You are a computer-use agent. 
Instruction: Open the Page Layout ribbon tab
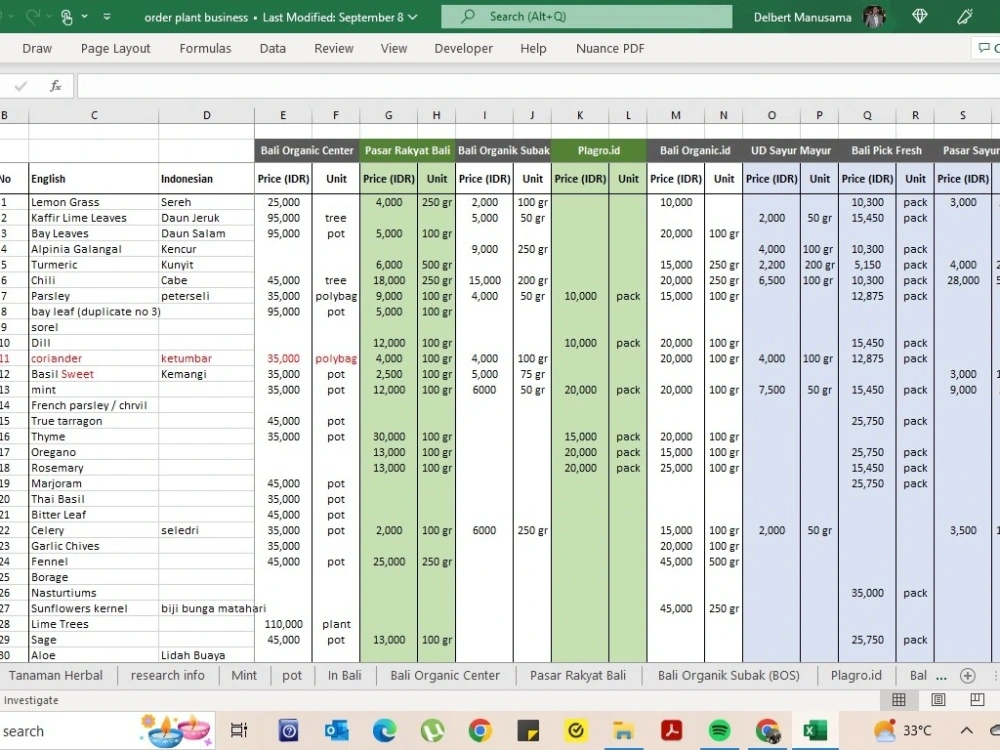[x=115, y=48]
